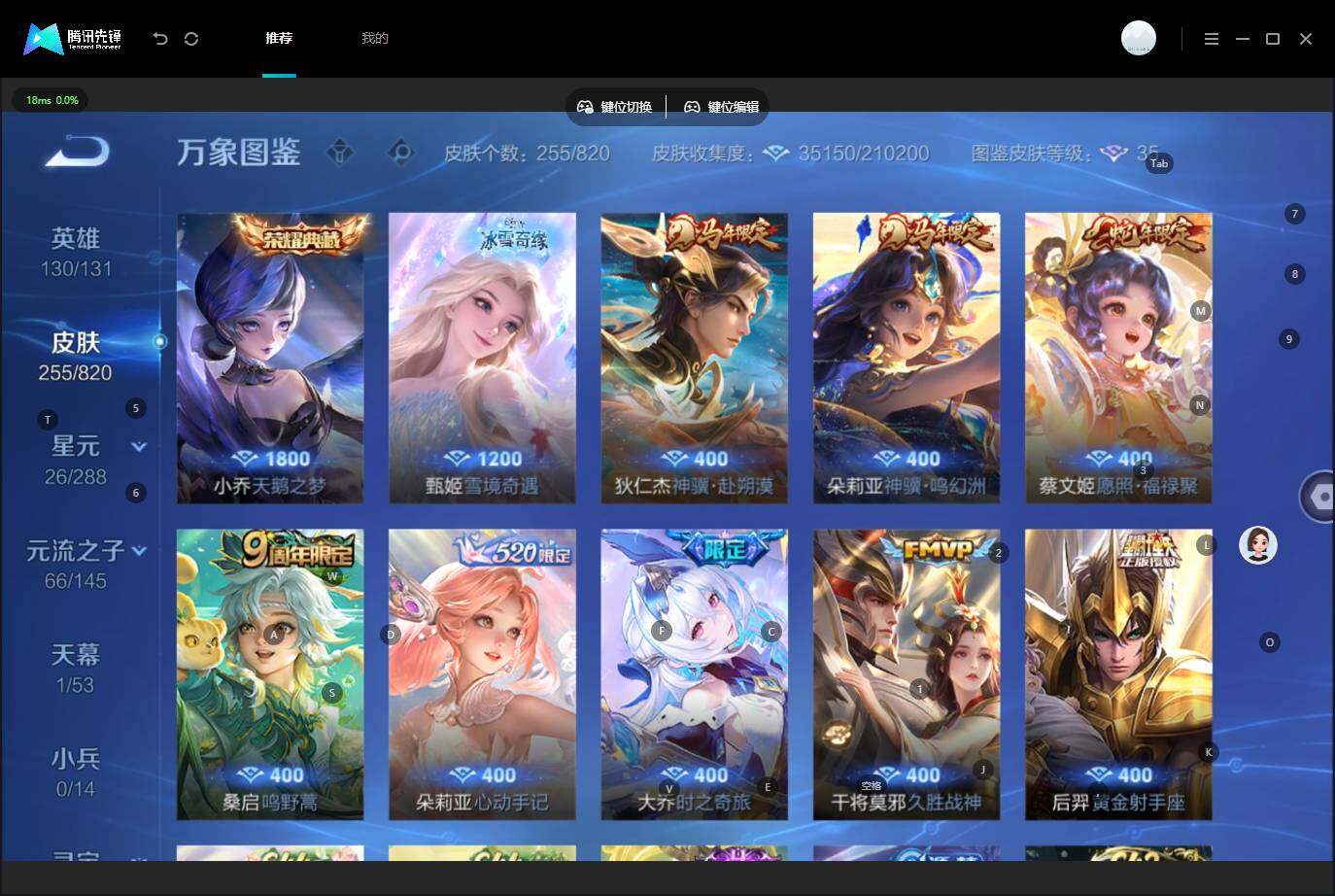Open the 桑启 鸣野蒿 skin card

click(270, 674)
